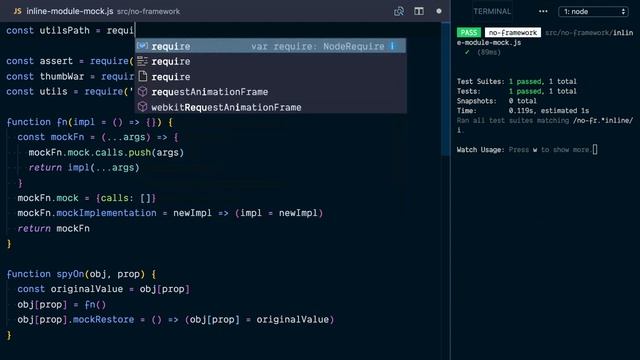Click the info icon on require suggestion
Viewport: 640px width, 360px height.
click(392, 46)
